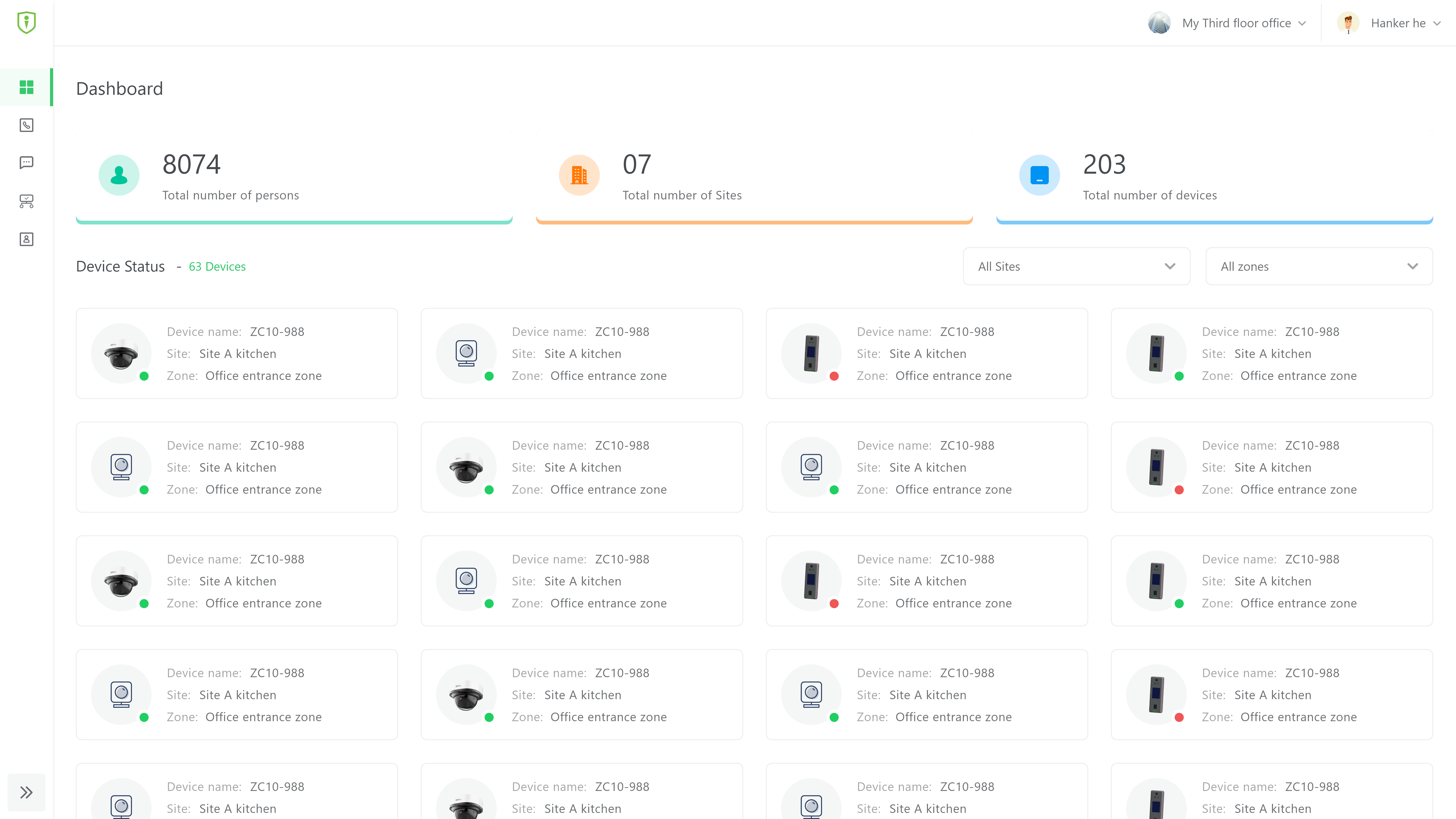Click the 63 Devices link
The image size is (1456, 819).
coord(217,267)
